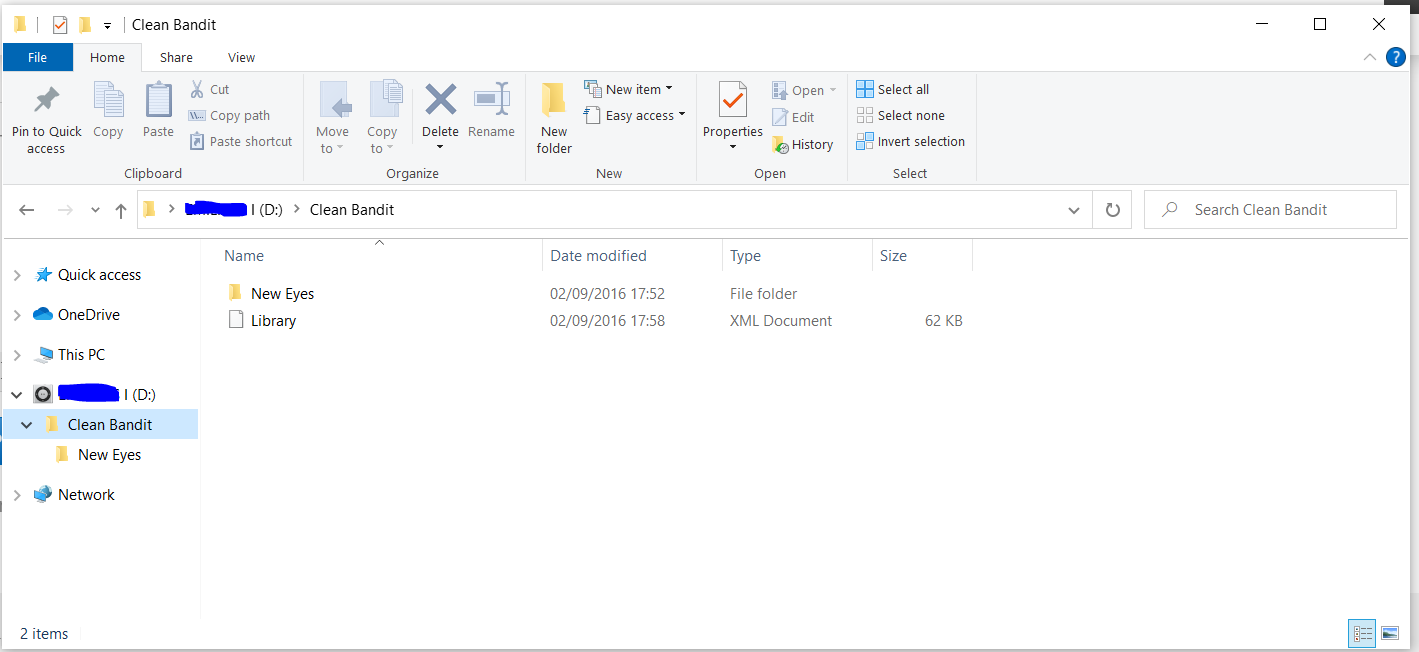Collapse the ribbon with the chevron
1419x652 pixels.
click(1370, 58)
